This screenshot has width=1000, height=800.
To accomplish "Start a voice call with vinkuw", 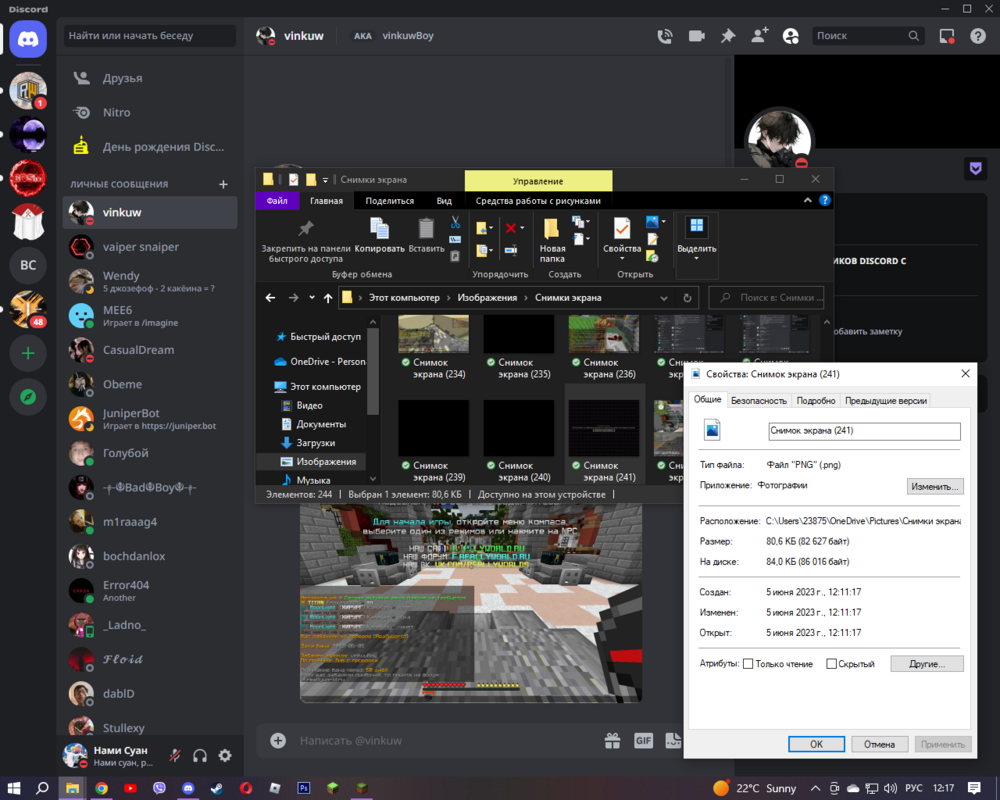I will pyautogui.click(x=665, y=36).
